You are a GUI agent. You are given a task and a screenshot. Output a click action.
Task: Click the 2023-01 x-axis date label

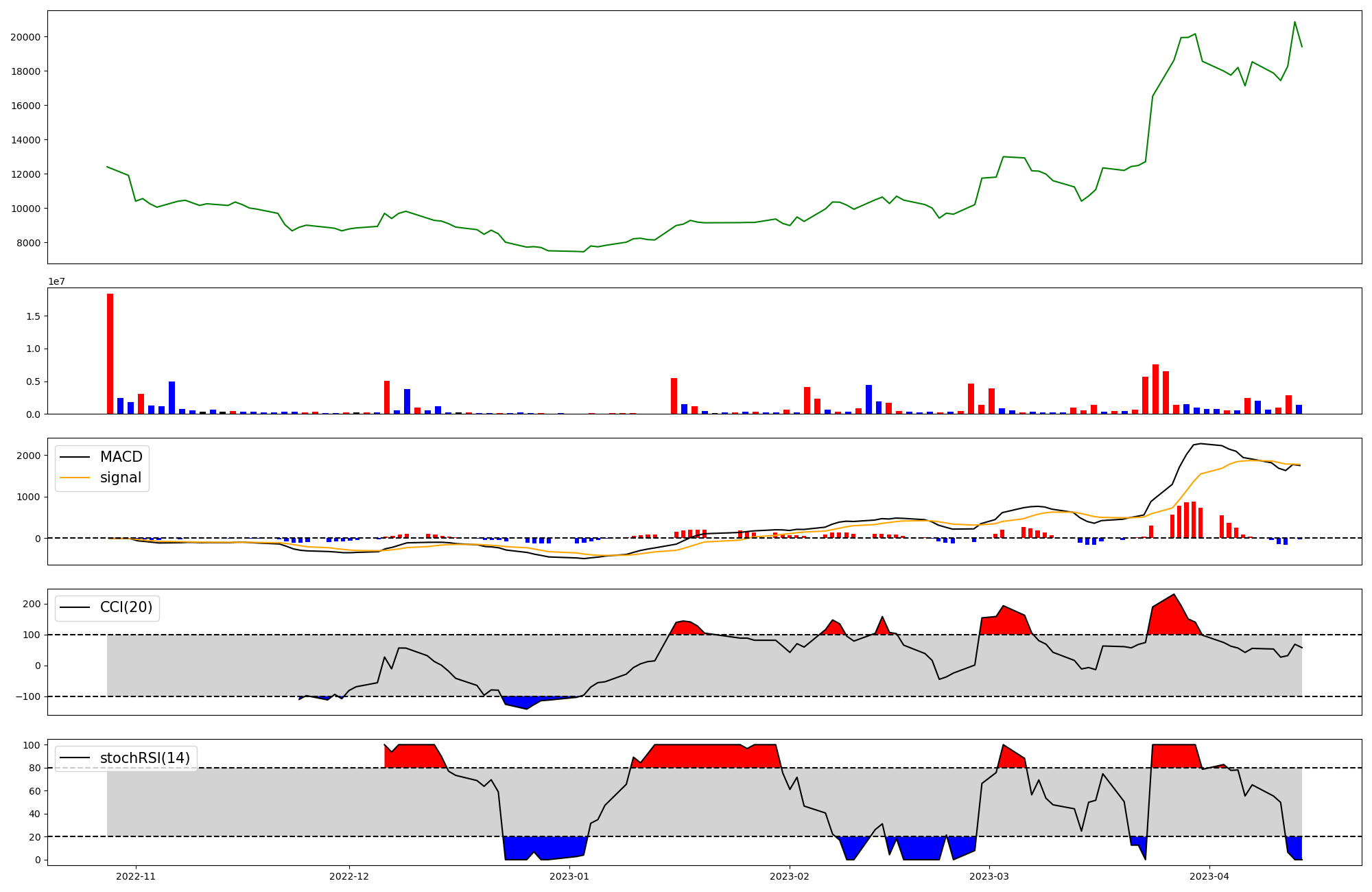pyautogui.click(x=569, y=876)
